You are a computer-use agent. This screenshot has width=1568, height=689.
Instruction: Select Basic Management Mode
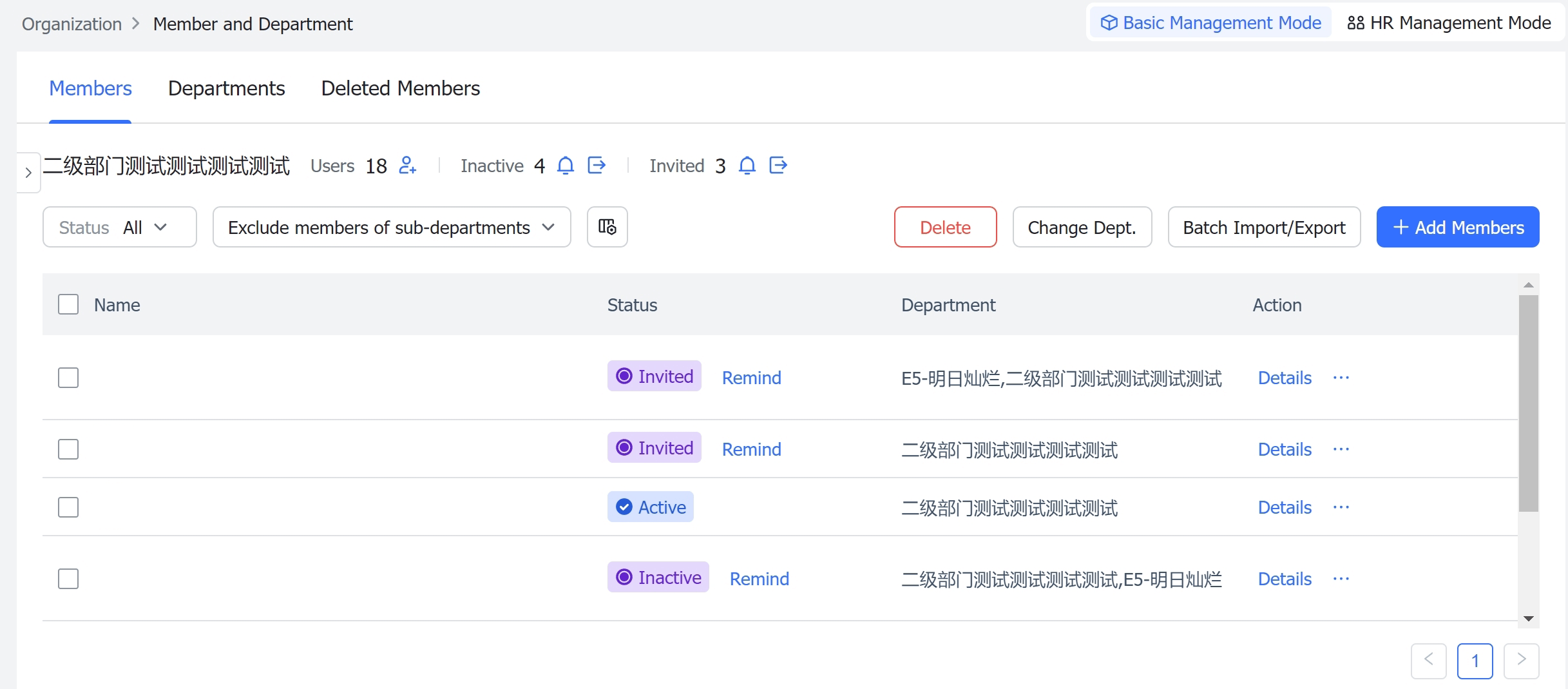click(1211, 23)
